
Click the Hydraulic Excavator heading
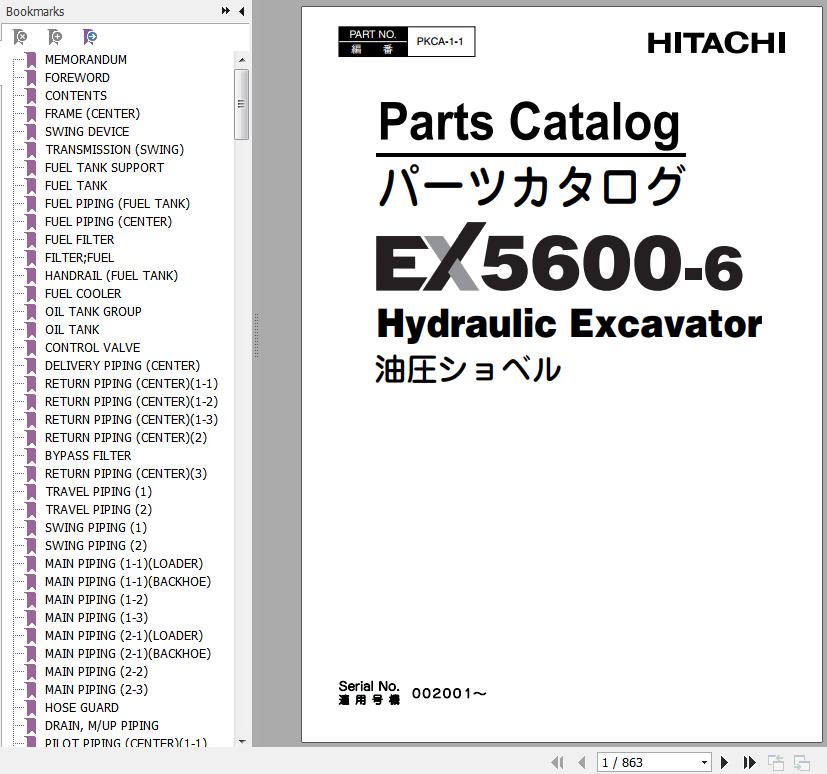tap(569, 323)
